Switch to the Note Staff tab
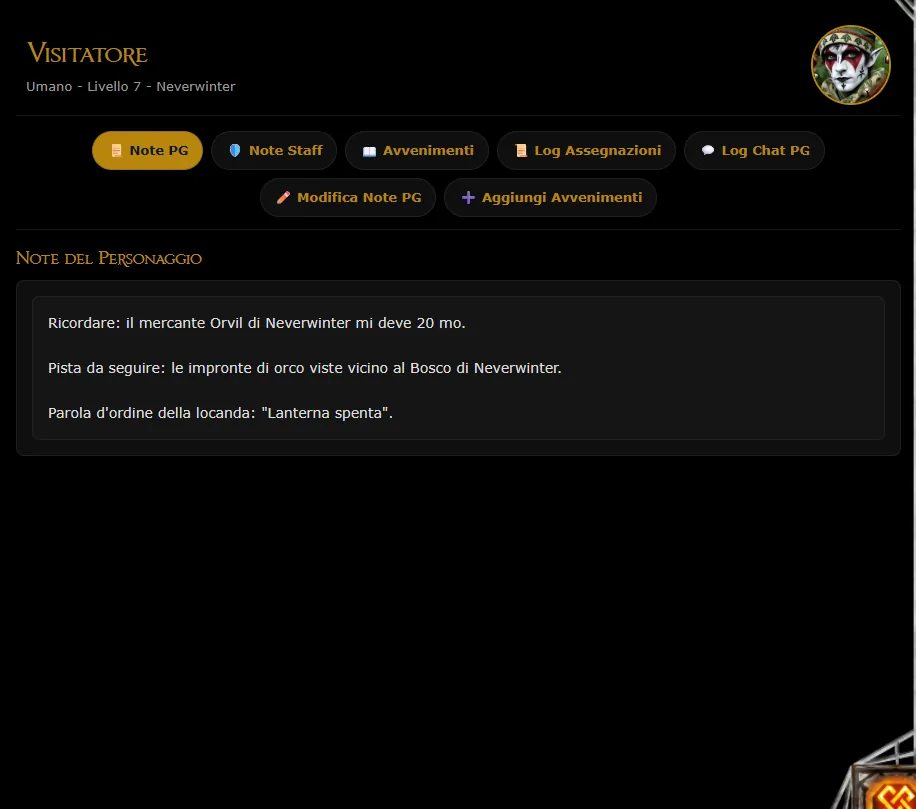This screenshot has height=809, width=916. (274, 151)
